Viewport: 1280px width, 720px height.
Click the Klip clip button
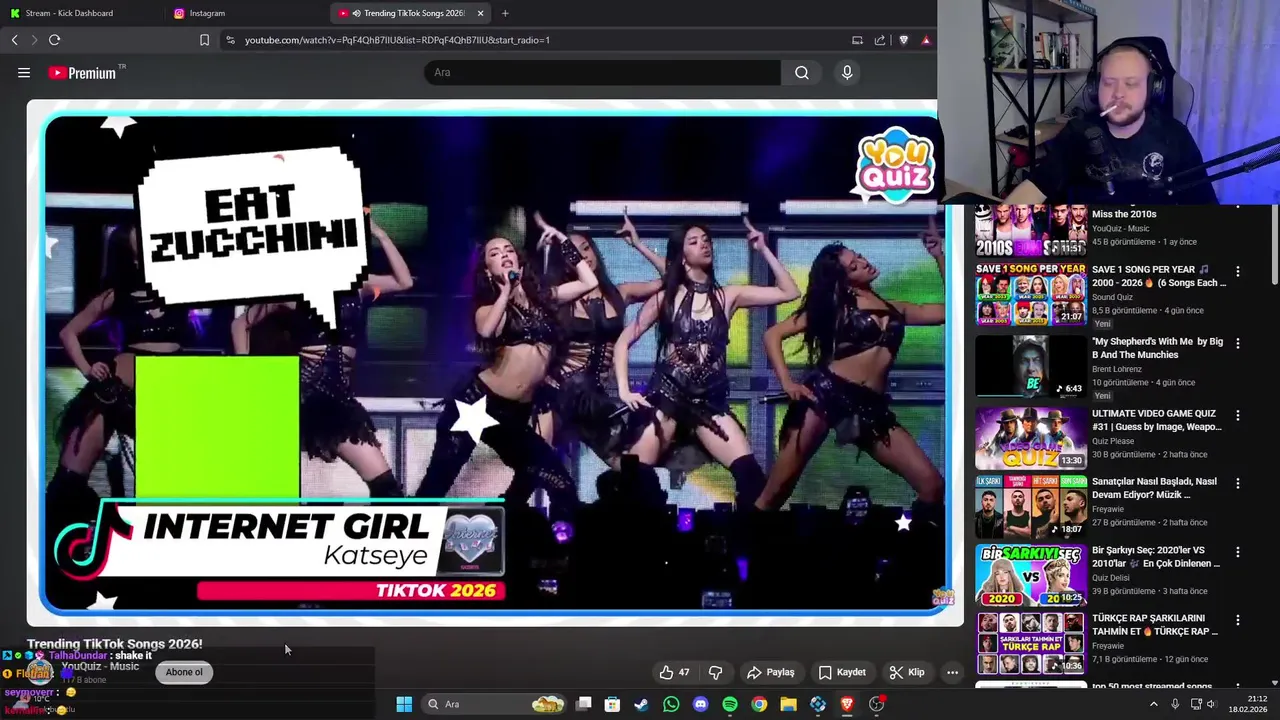coord(907,672)
